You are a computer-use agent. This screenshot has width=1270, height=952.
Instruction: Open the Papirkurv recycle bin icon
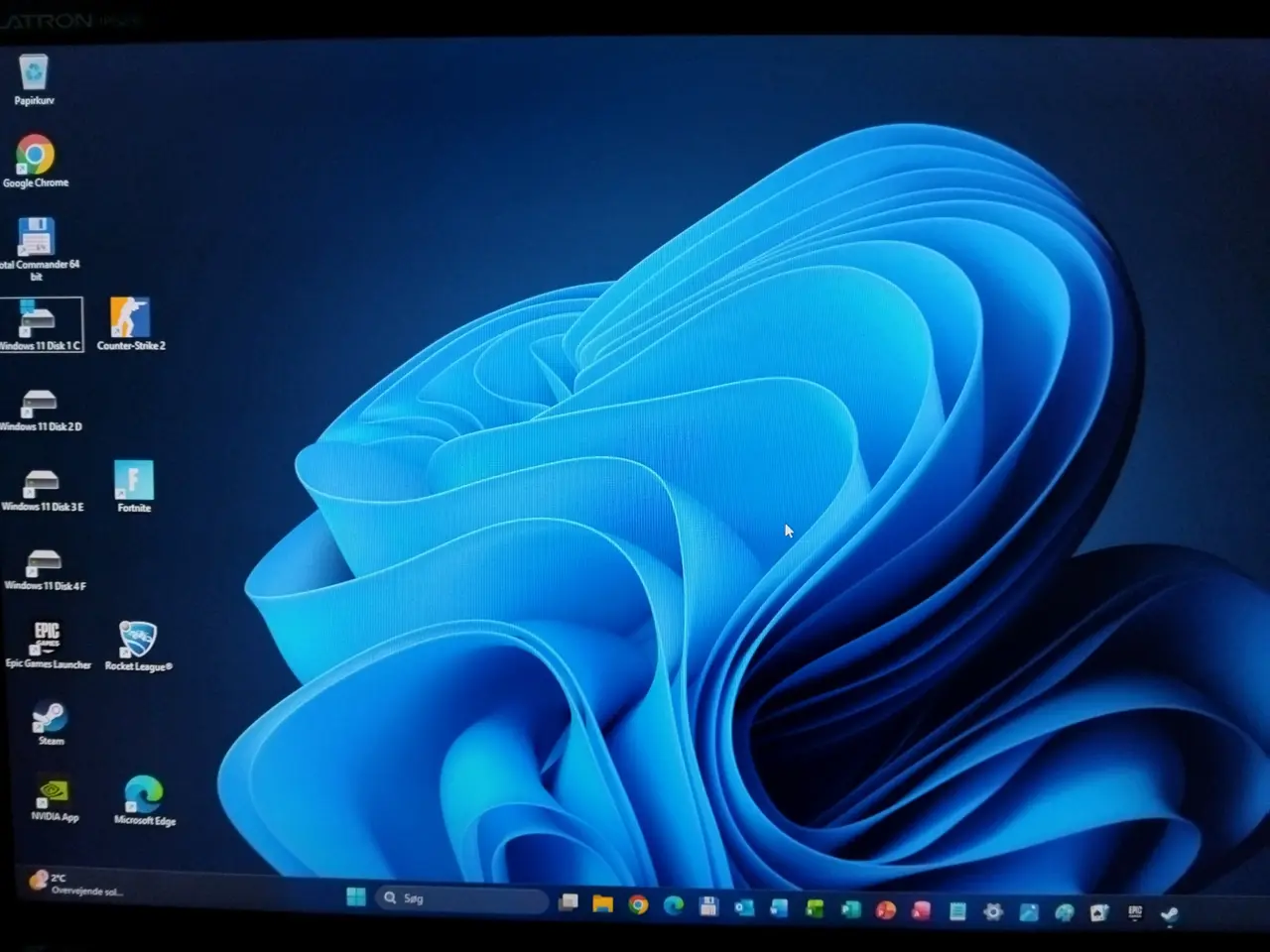34,79
